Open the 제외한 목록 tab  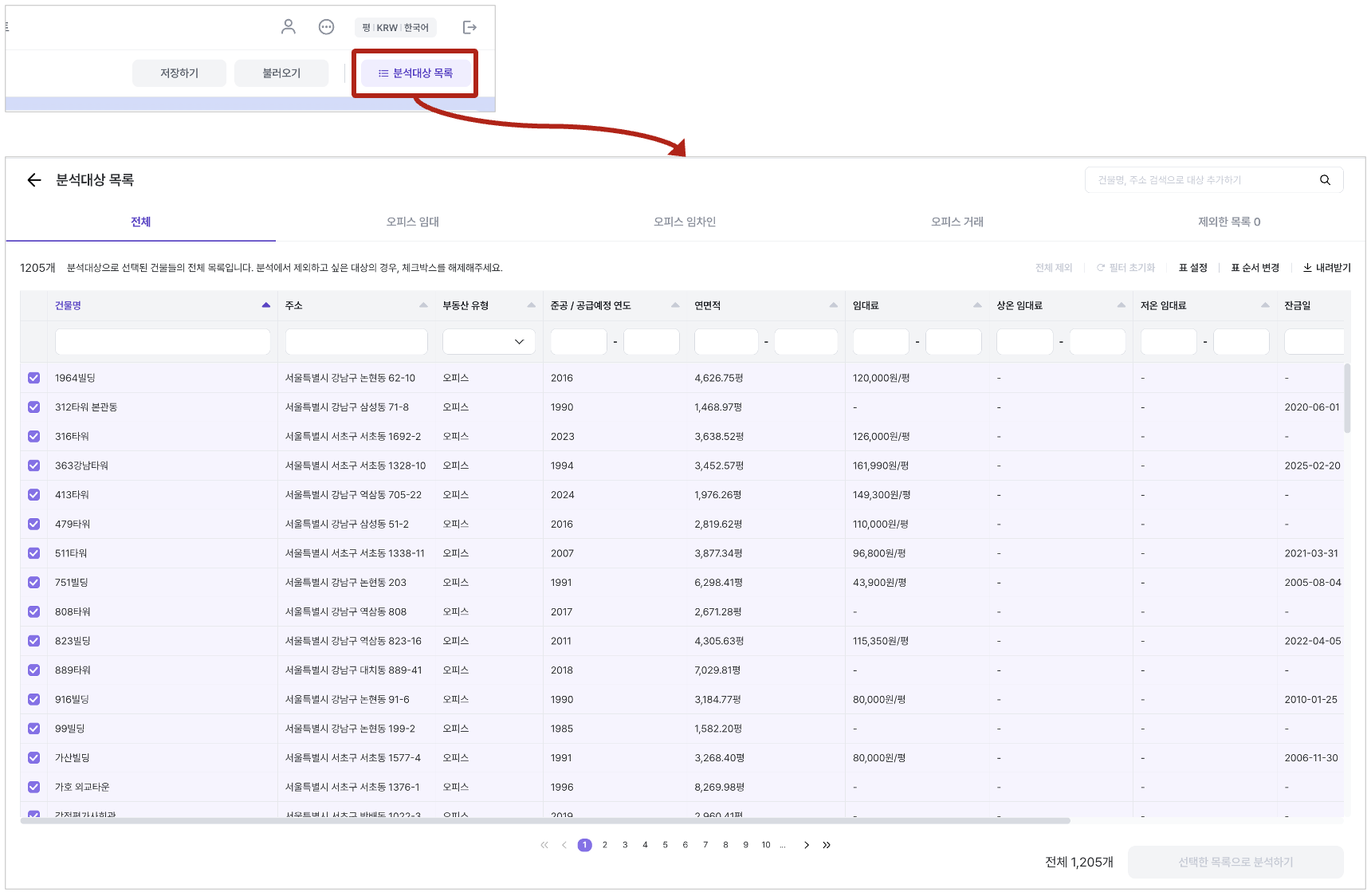pos(1228,222)
